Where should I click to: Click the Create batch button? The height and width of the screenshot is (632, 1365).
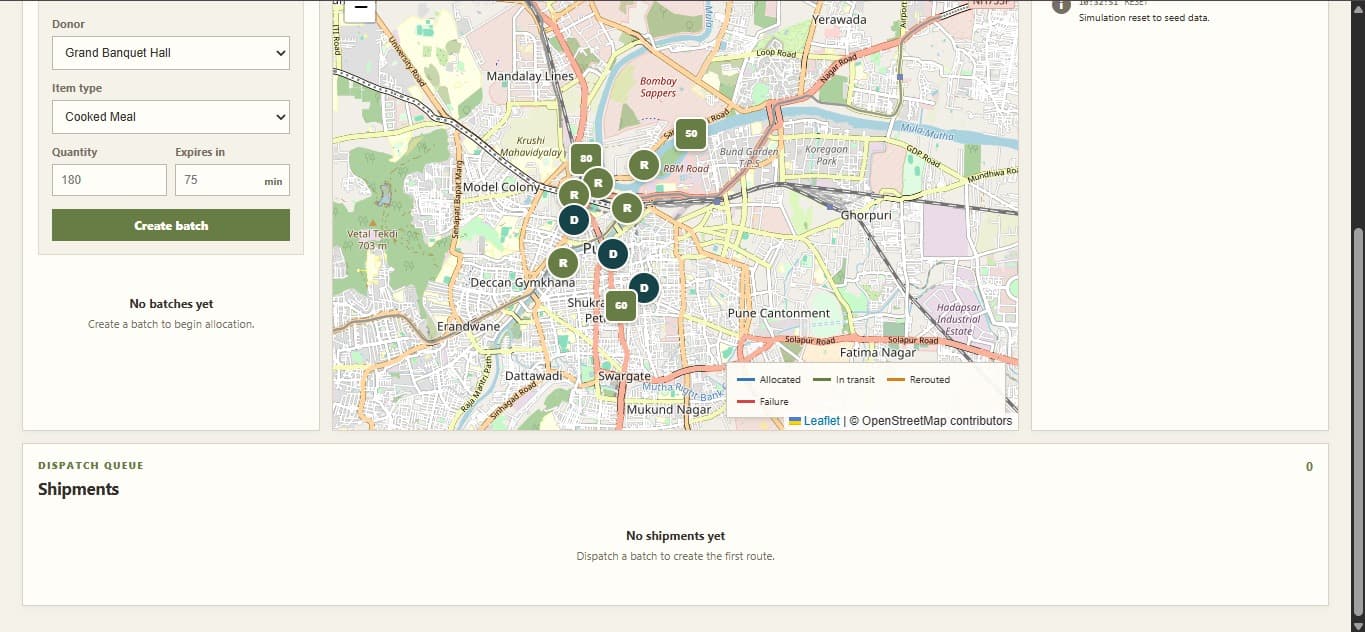(171, 225)
